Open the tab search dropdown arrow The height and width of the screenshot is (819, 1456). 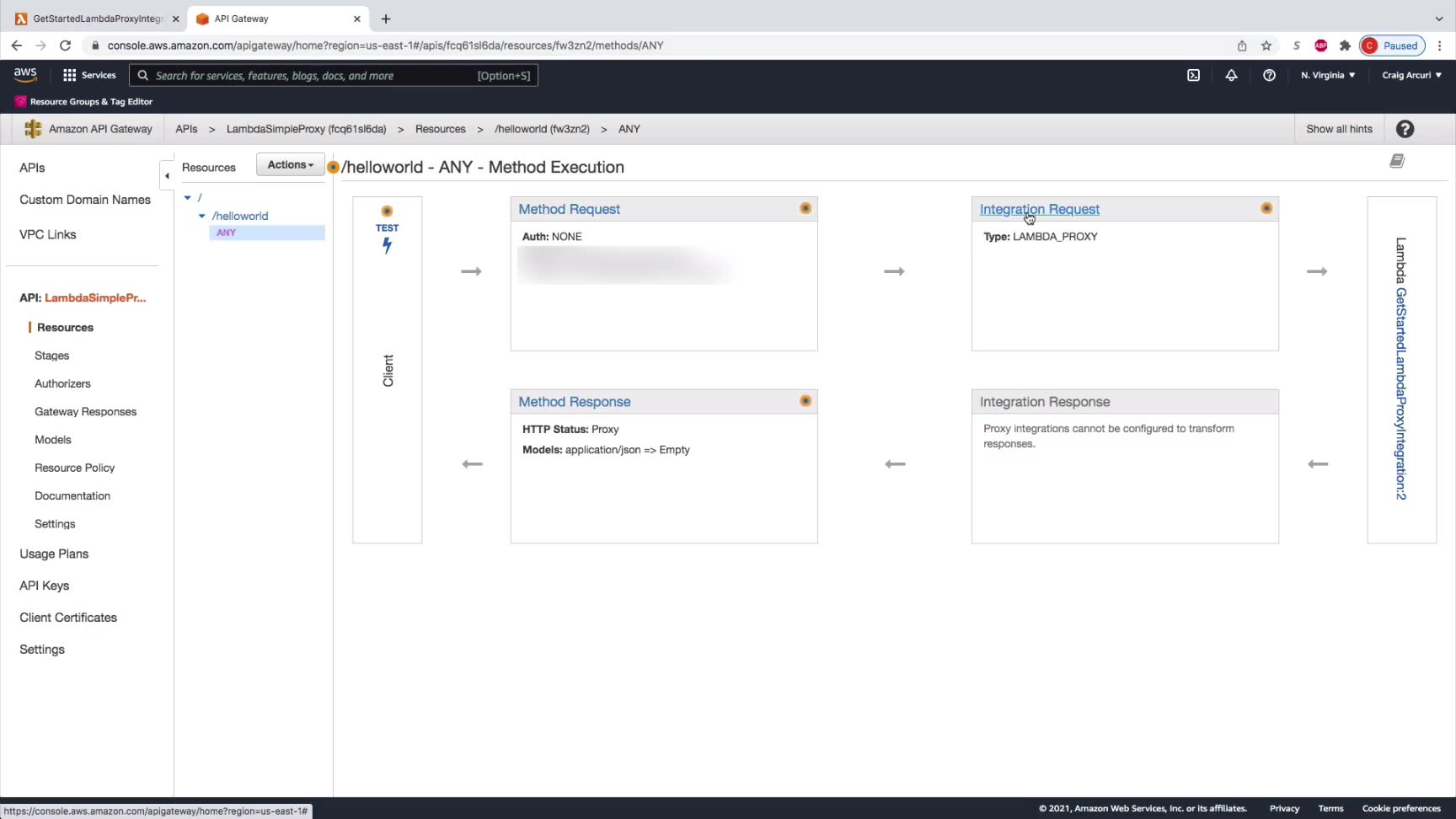pyautogui.click(x=1438, y=19)
